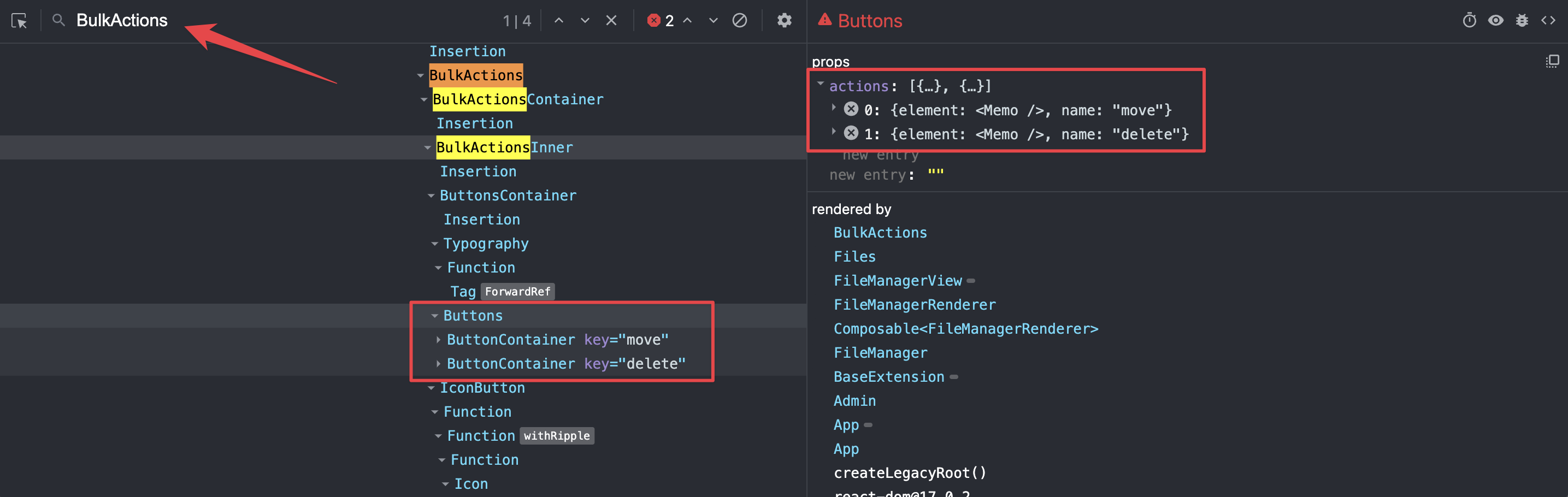Clear the search query with the X icon
Image resolution: width=1568 pixels, height=497 pixels.
click(611, 20)
